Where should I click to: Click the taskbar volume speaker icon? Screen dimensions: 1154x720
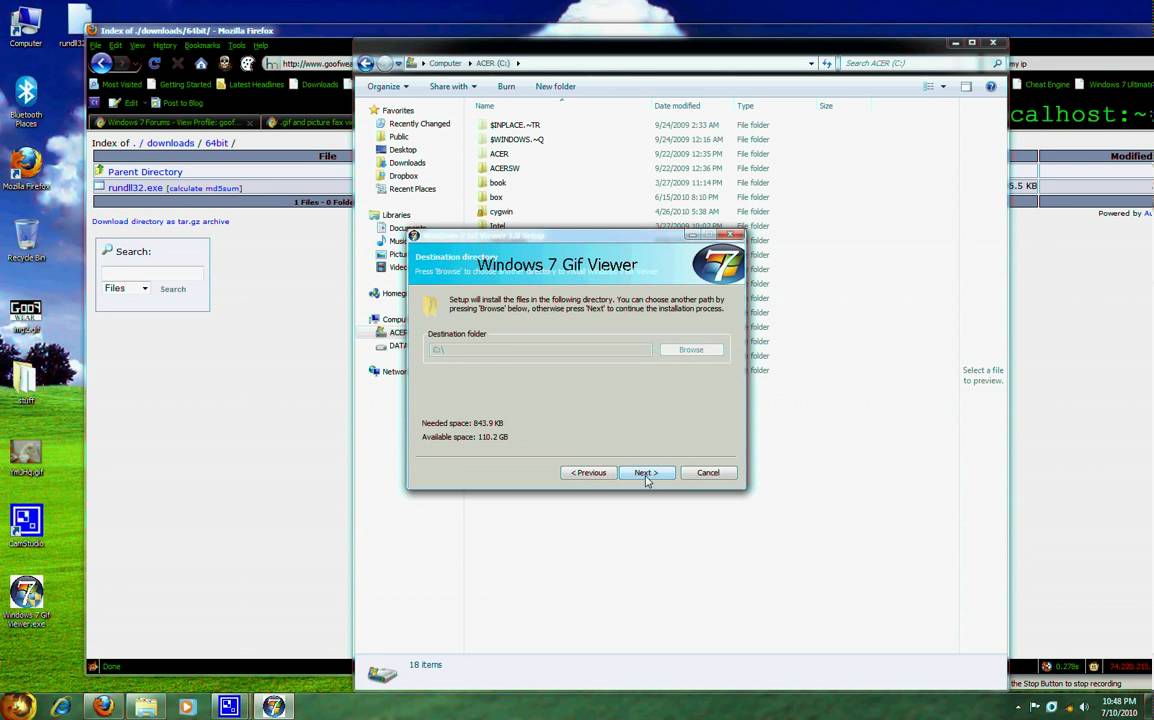[x=1083, y=707]
